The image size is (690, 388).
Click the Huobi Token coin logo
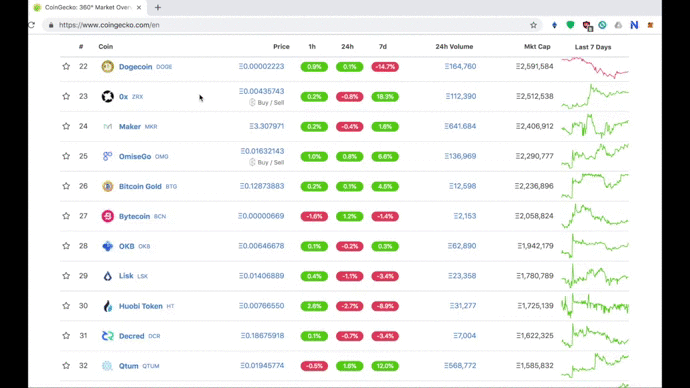click(107, 306)
